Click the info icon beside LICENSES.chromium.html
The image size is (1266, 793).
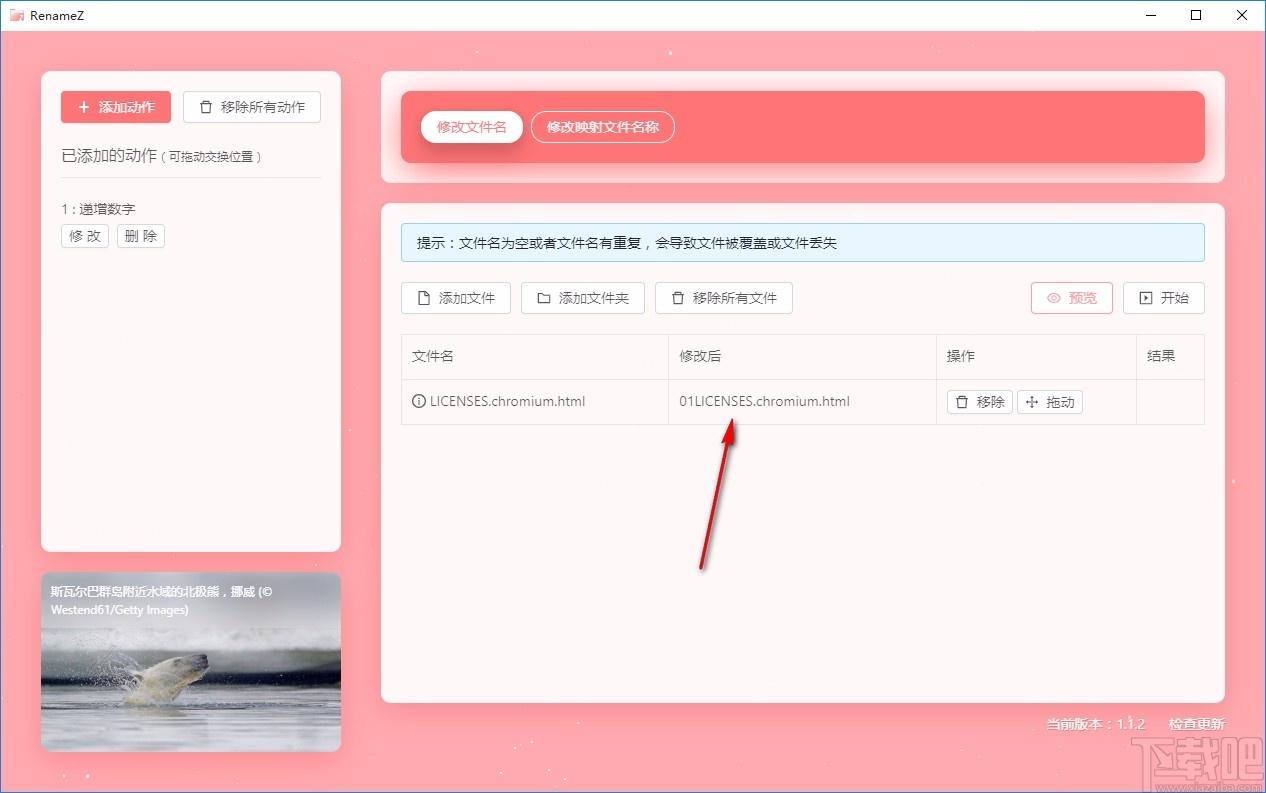coord(419,402)
